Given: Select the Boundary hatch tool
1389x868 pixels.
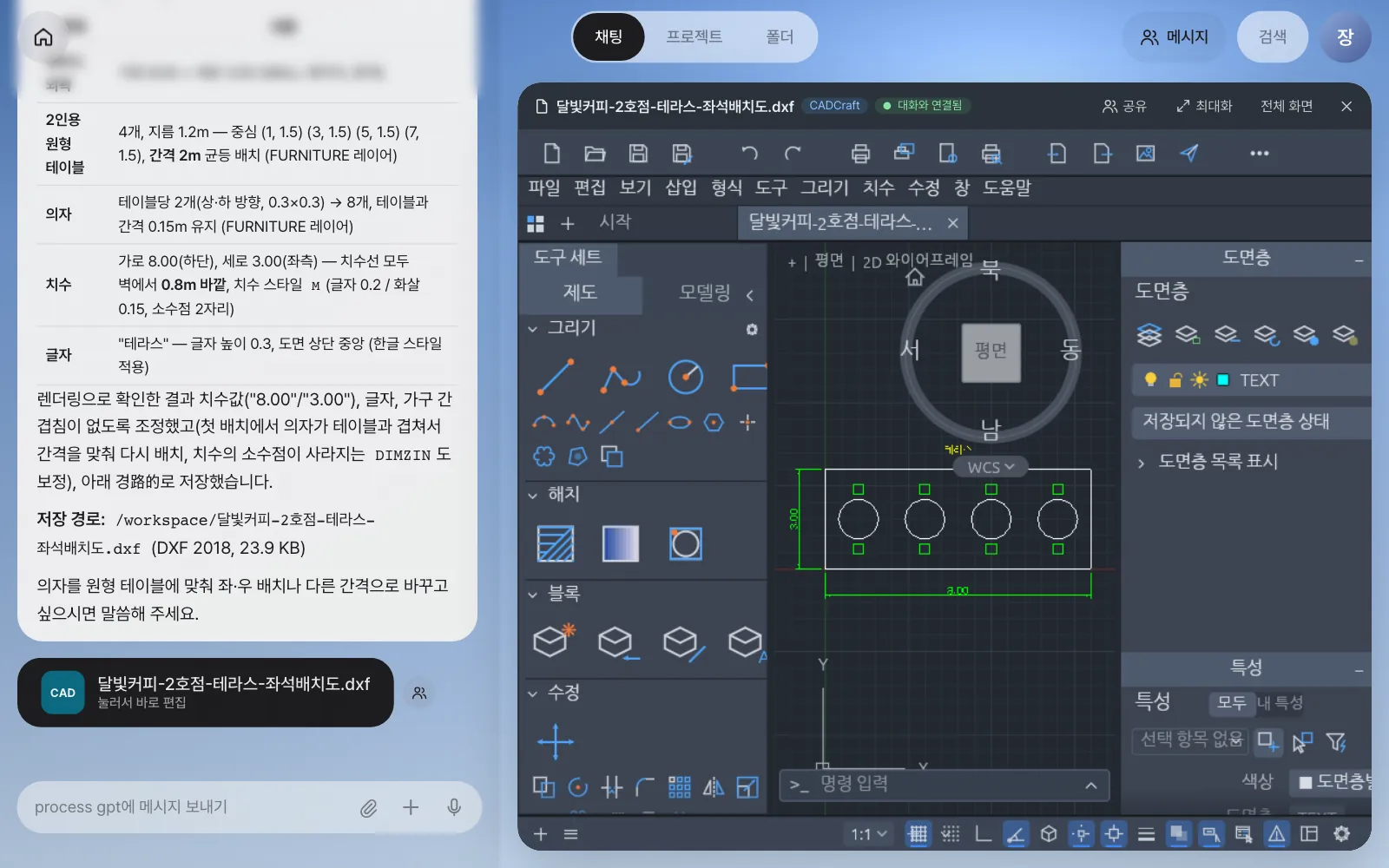Looking at the screenshot, I should 686,544.
